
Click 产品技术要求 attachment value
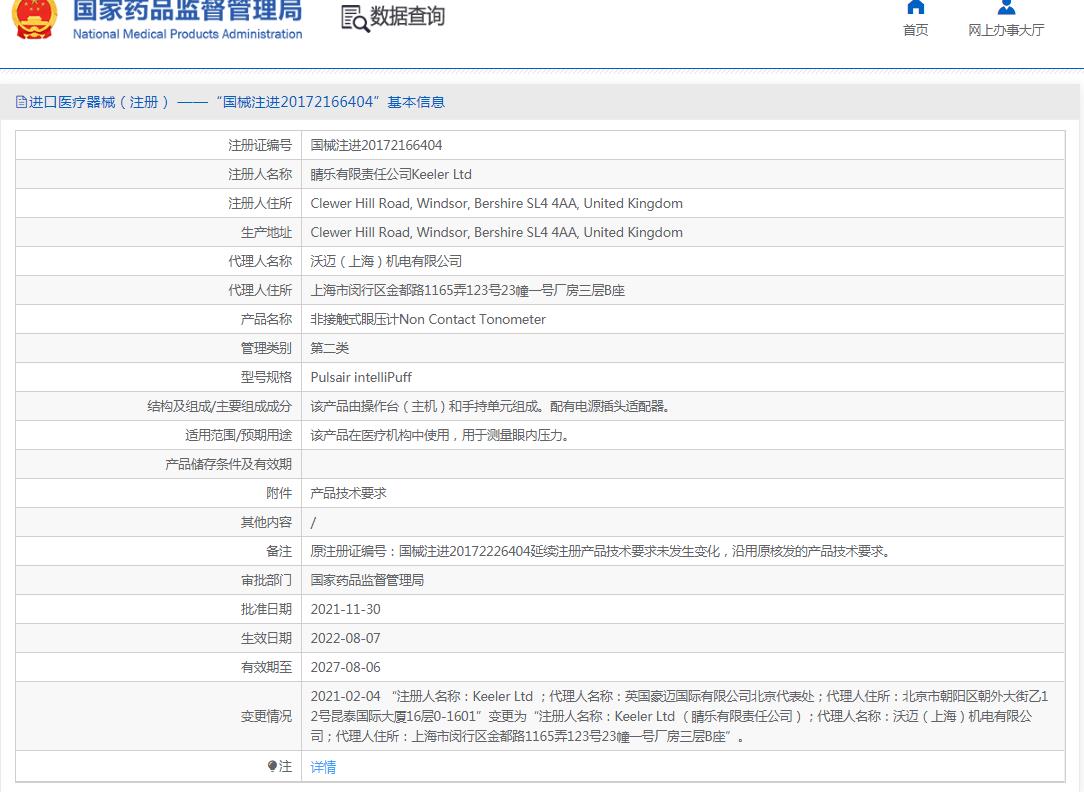click(348, 493)
